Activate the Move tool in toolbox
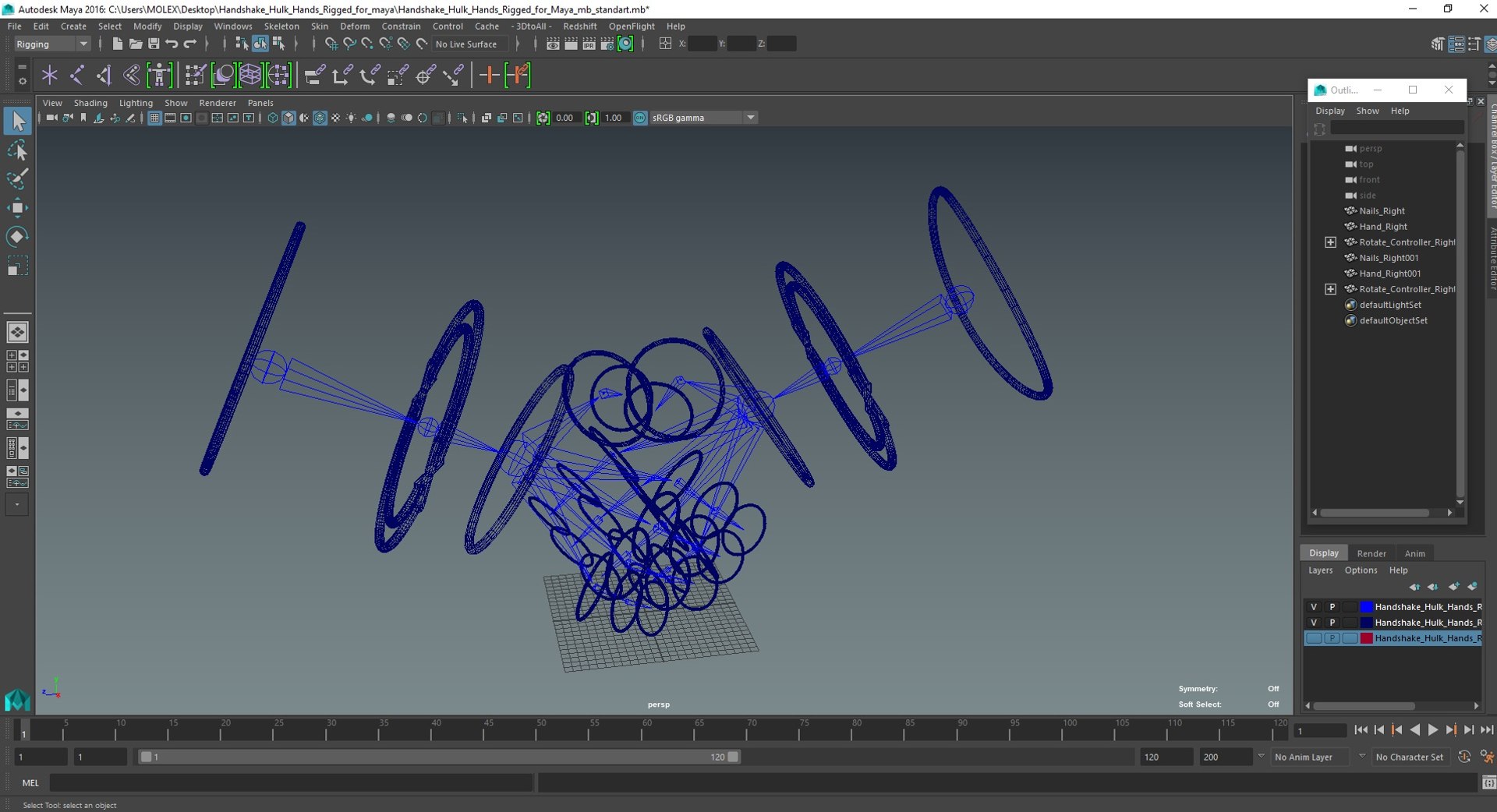Screen dimensions: 1497x812 (x=17, y=207)
